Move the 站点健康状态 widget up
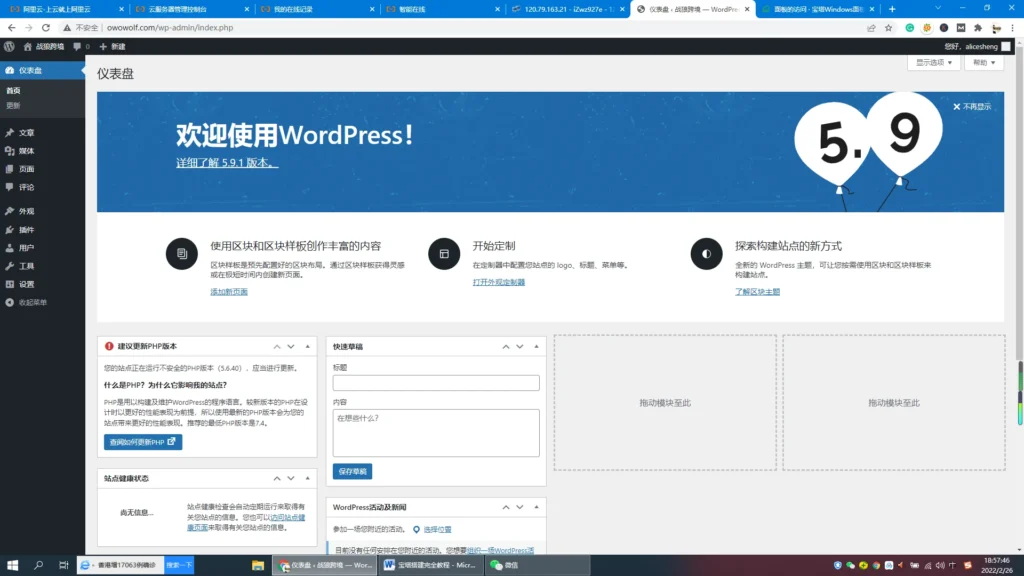1024x576 pixels. 277,479
